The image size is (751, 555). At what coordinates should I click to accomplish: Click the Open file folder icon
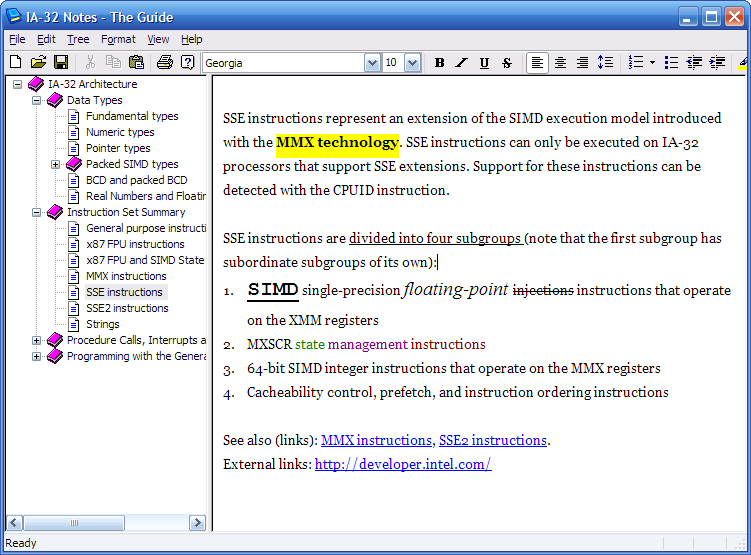point(38,62)
